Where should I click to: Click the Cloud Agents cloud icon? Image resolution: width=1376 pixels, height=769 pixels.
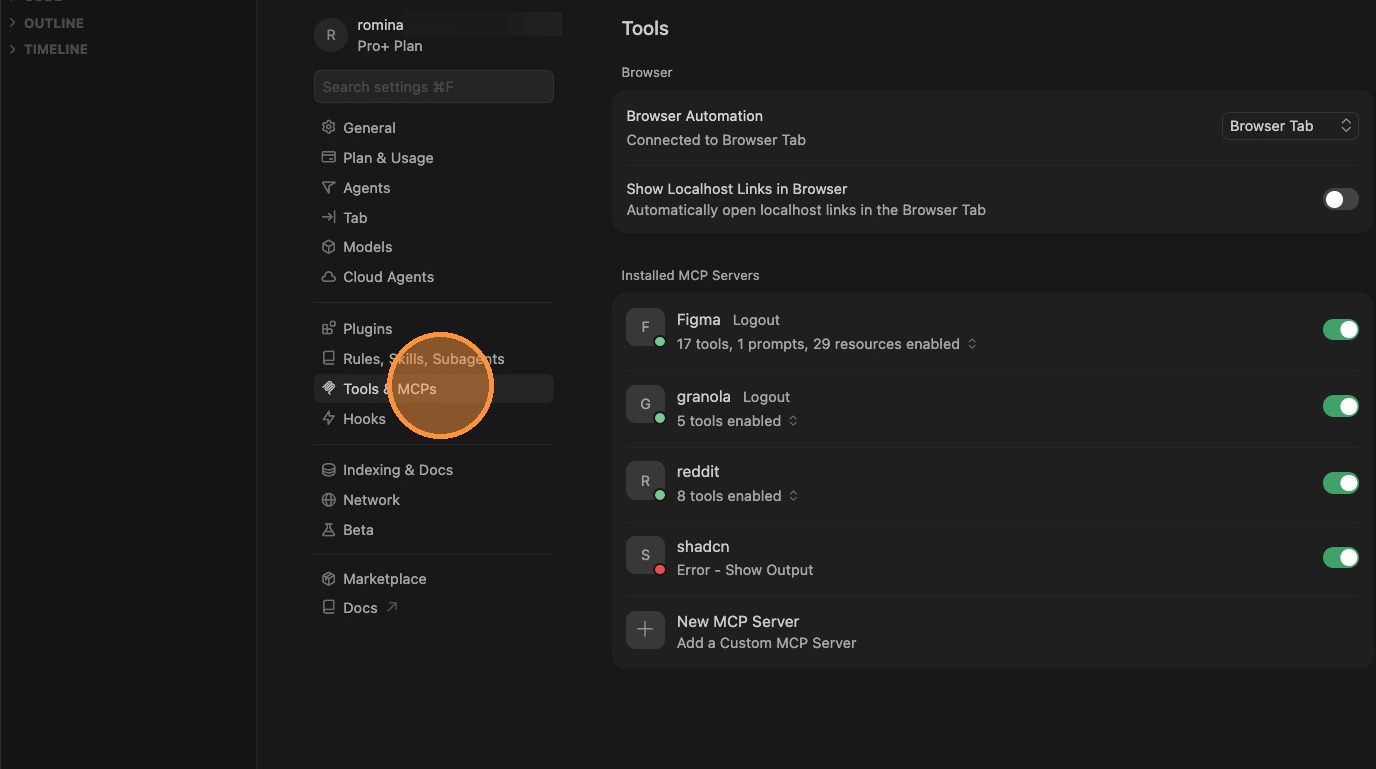pos(328,276)
